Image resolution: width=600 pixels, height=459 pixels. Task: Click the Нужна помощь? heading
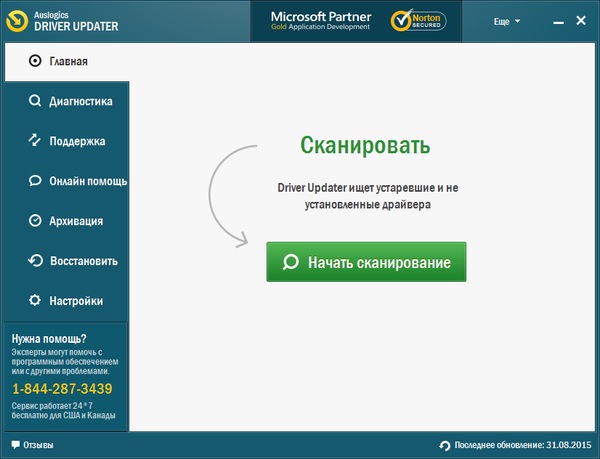49,339
